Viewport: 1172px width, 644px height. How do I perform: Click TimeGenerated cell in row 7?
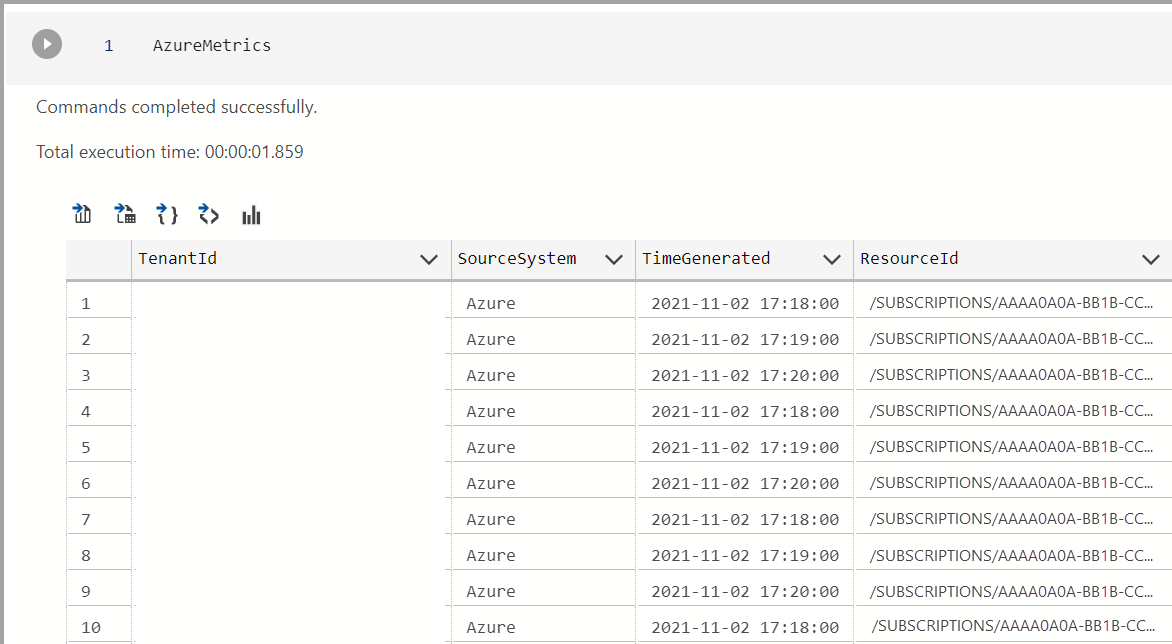click(x=745, y=520)
